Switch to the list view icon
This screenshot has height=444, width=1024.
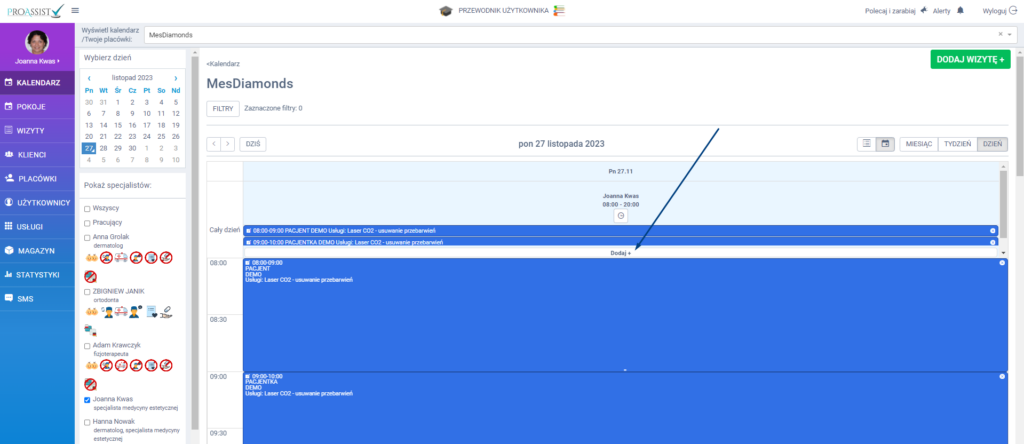coord(866,144)
